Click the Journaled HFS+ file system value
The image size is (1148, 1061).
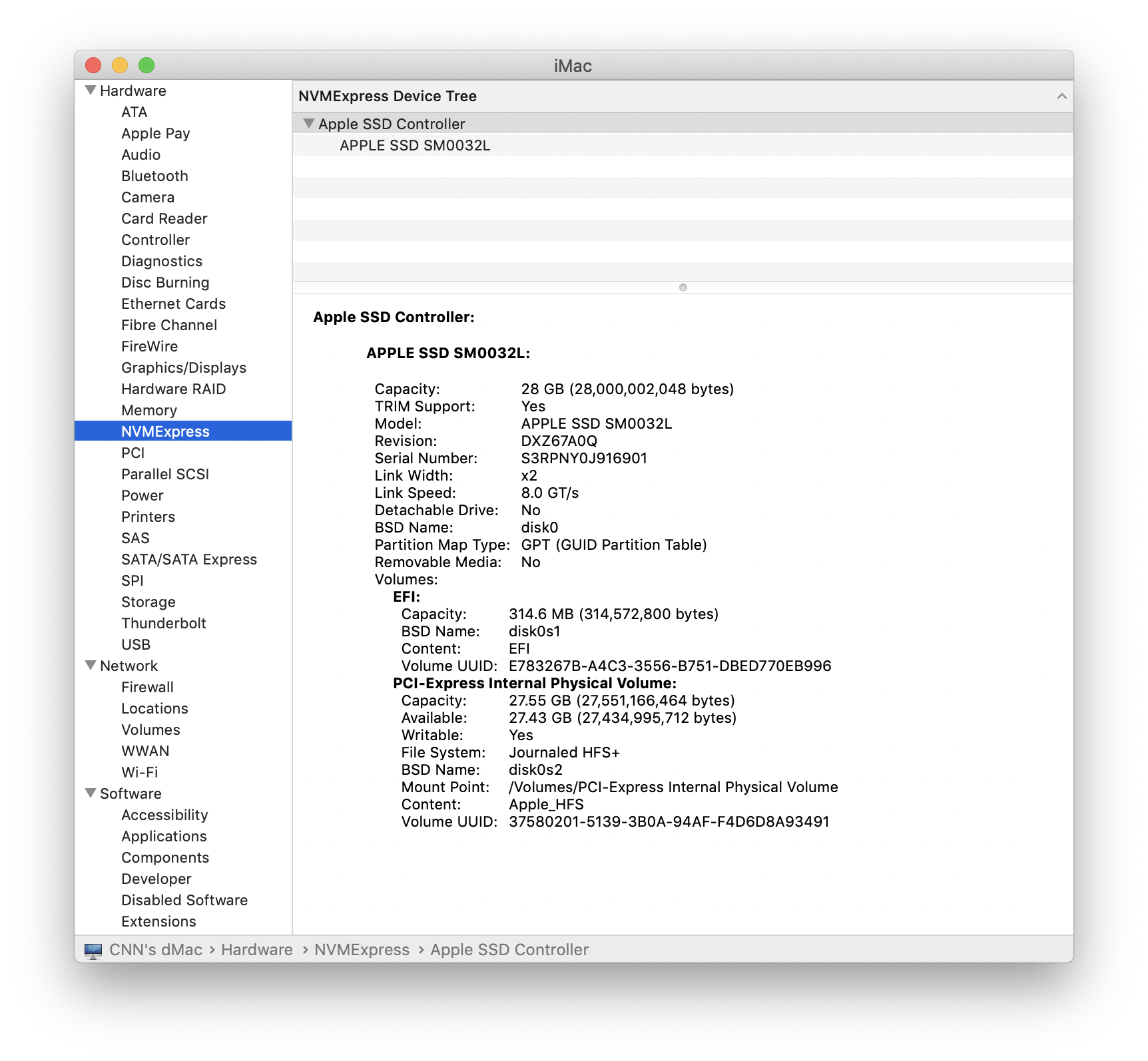tap(564, 752)
